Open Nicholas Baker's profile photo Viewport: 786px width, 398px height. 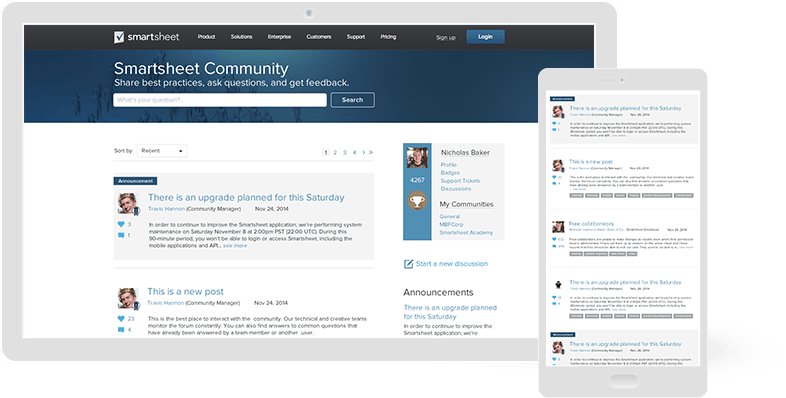(x=417, y=158)
